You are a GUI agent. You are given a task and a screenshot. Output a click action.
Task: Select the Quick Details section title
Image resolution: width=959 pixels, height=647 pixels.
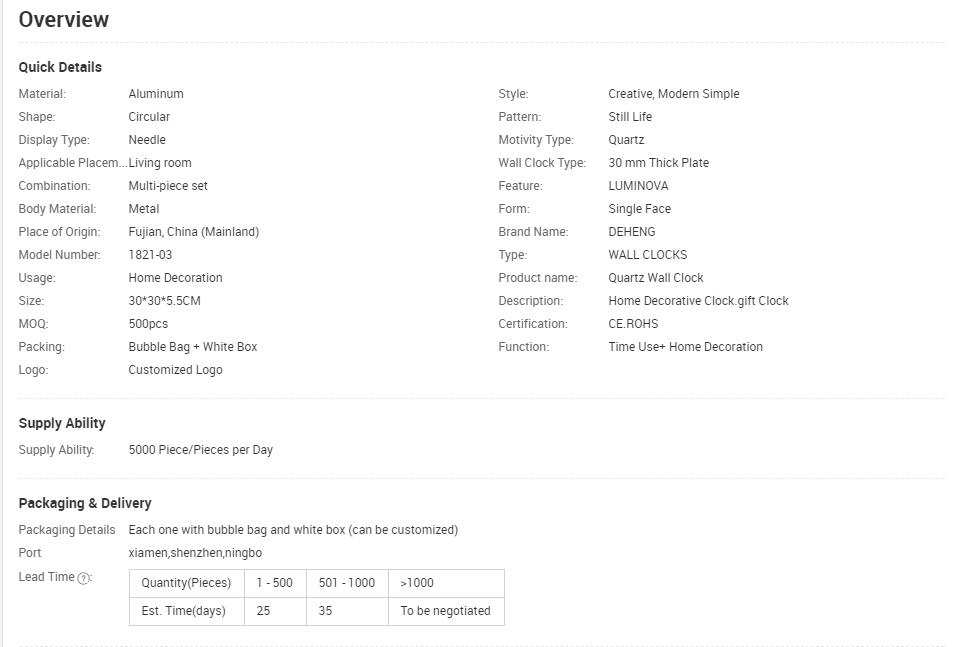tap(60, 67)
